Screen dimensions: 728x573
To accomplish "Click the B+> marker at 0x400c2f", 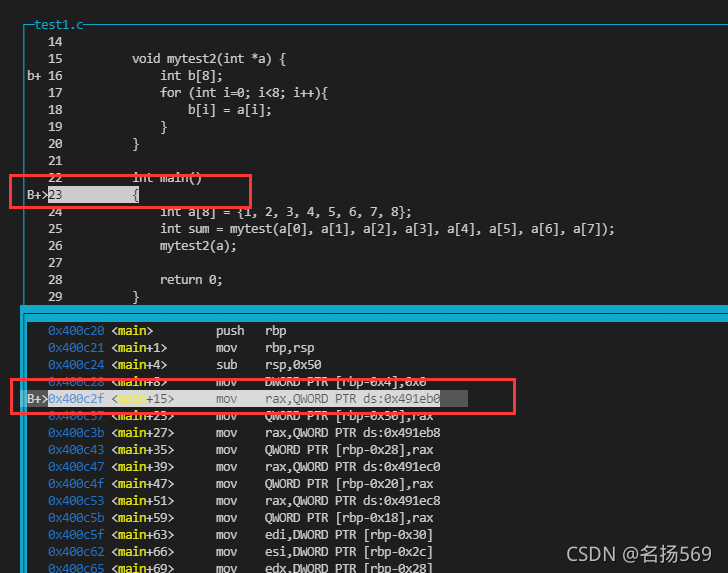I will 37,399.
